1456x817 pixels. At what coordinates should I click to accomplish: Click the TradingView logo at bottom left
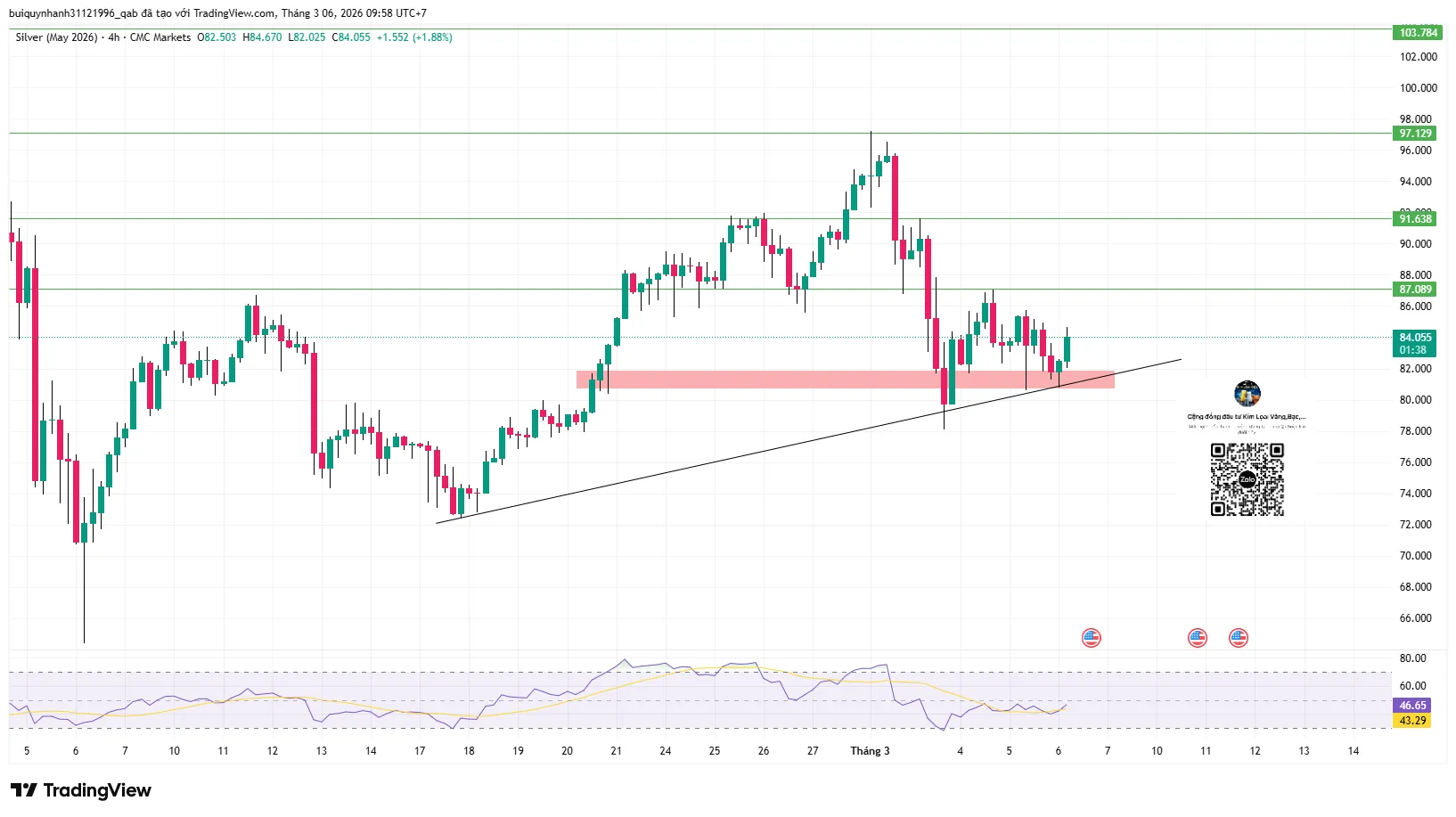pos(81,790)
